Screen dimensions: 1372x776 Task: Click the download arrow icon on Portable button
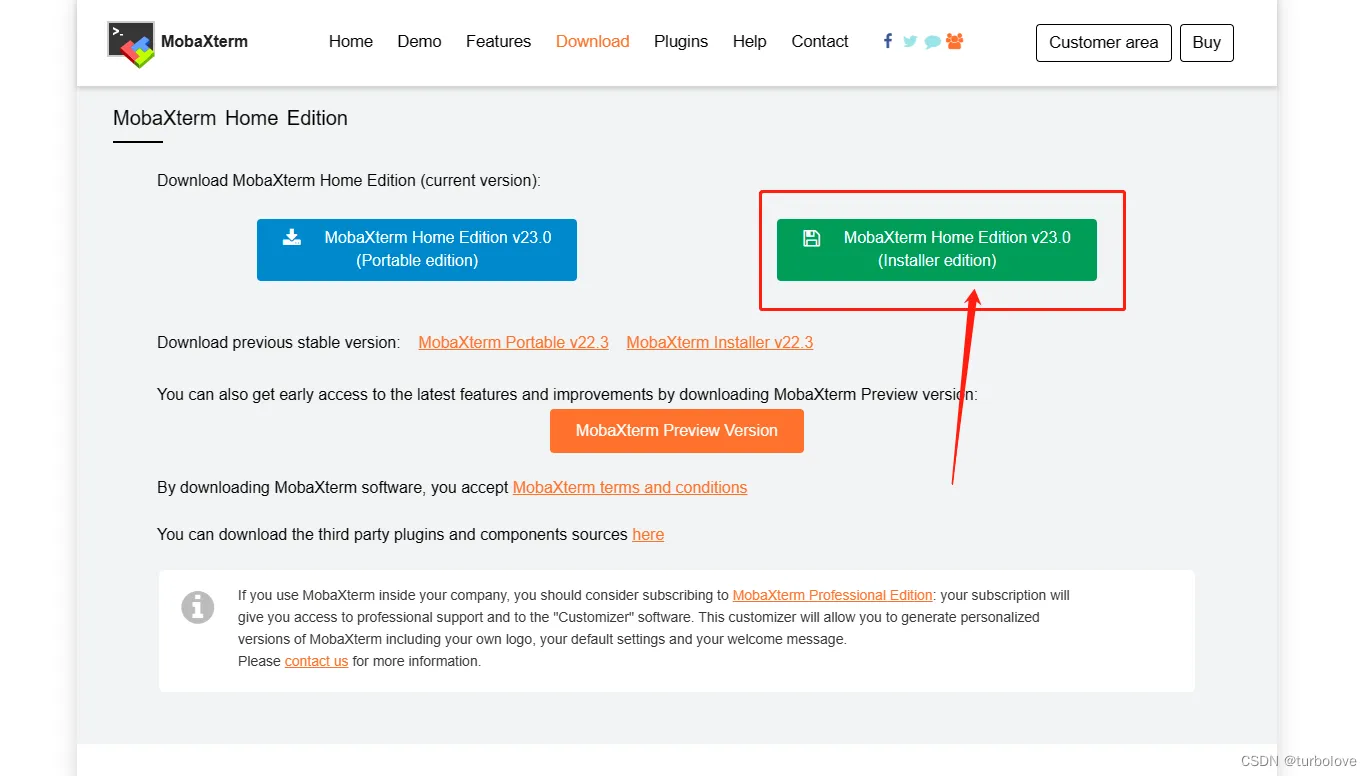click(292, 237)
